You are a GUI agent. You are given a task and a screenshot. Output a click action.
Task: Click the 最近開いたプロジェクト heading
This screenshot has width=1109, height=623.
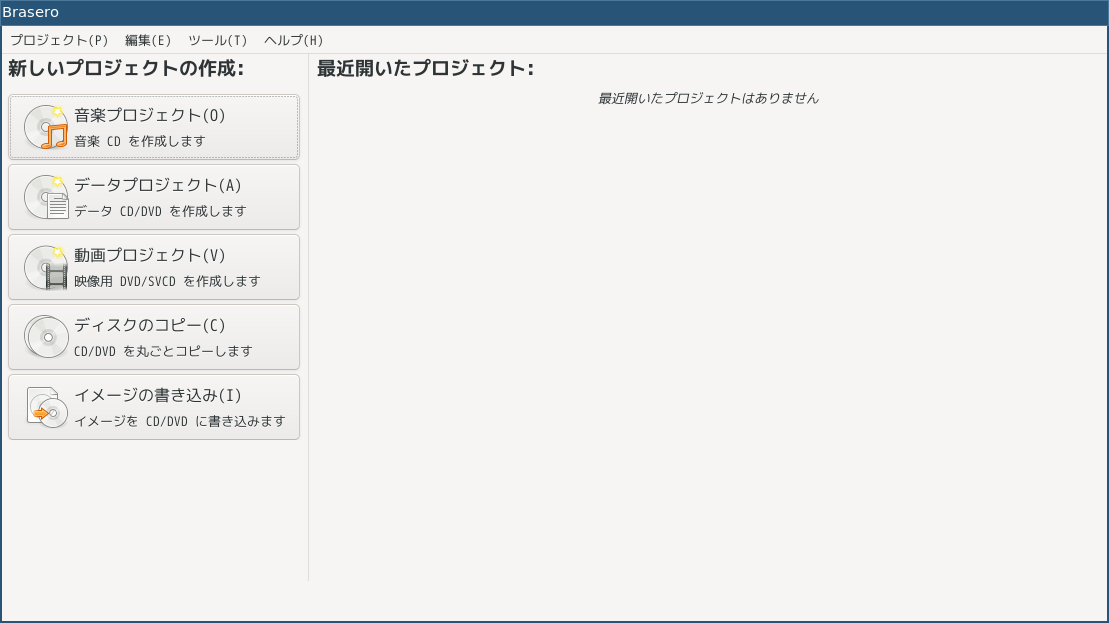tap(425, 69)
